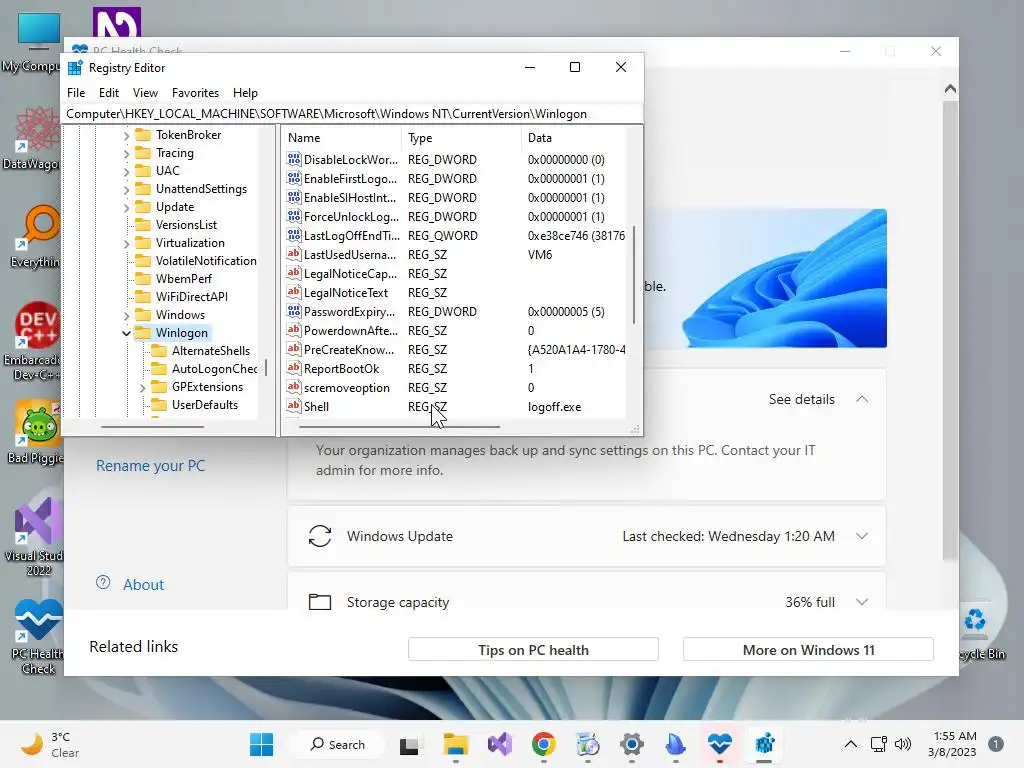
Task: Select the PowerdownAfterShutdown string icon
Action: pos(294,330)
